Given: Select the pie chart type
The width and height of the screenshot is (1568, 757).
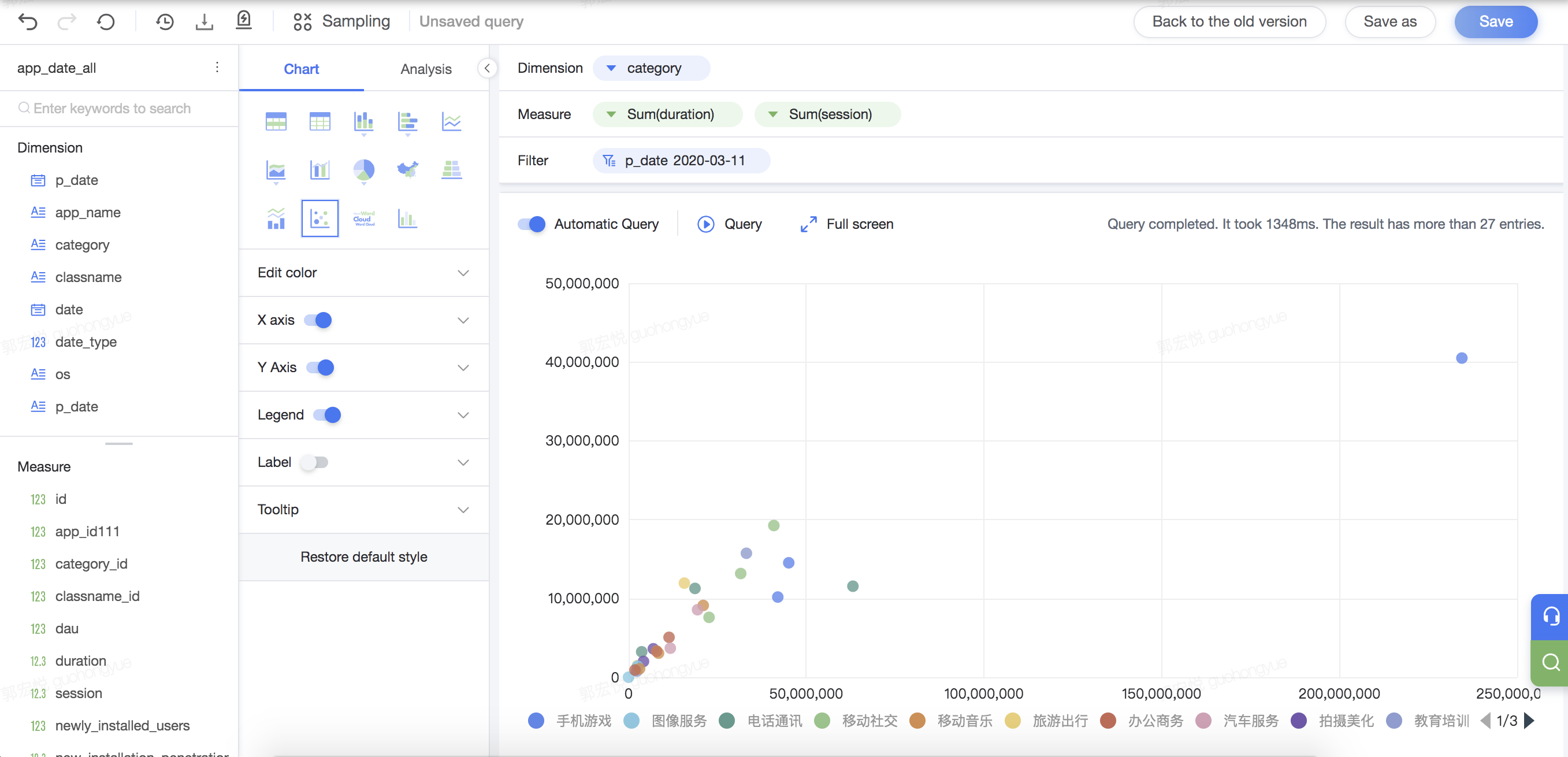Looking at the screenshot, I should coord(364,170).
